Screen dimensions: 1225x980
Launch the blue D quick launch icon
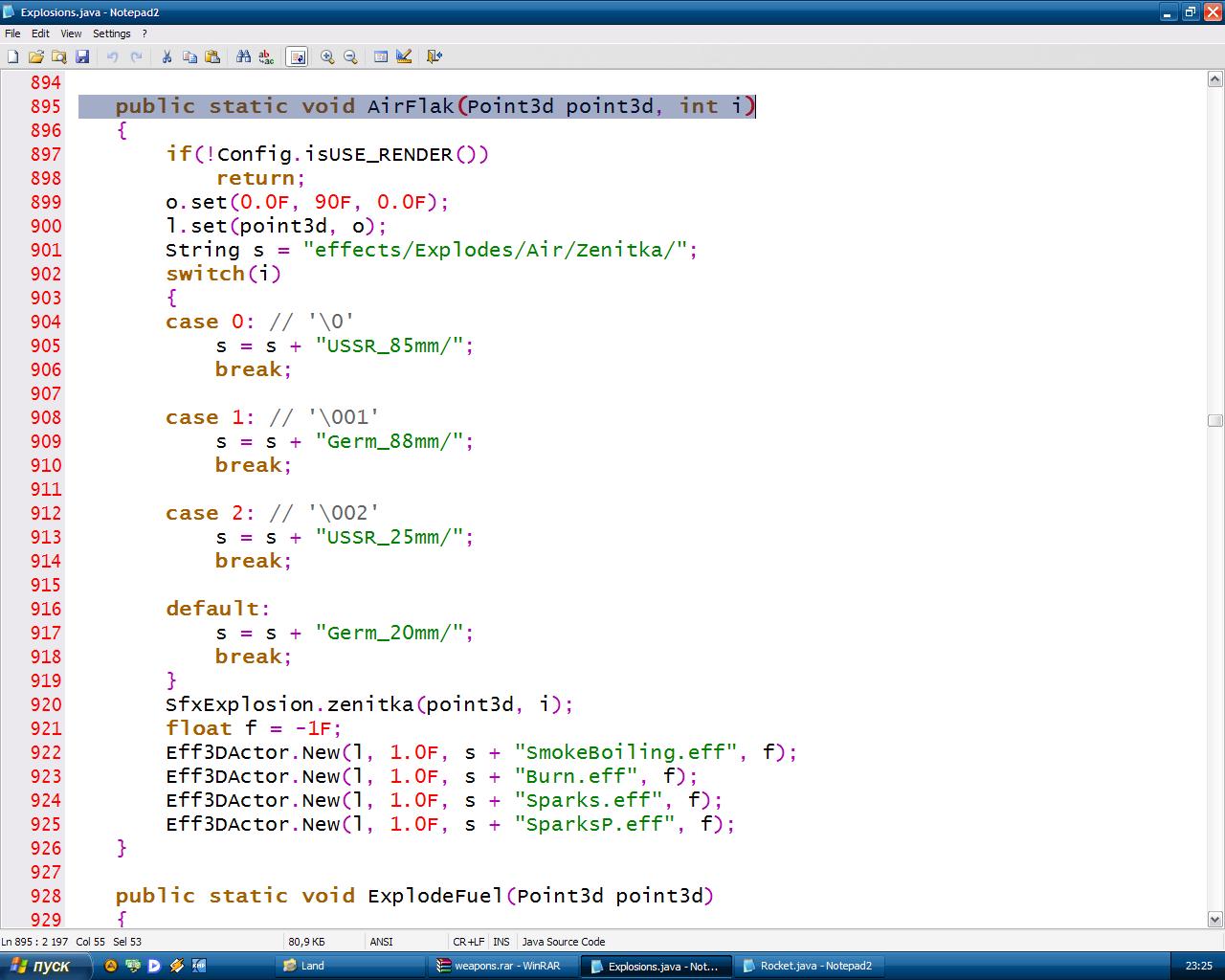click(x=154, y=966)
